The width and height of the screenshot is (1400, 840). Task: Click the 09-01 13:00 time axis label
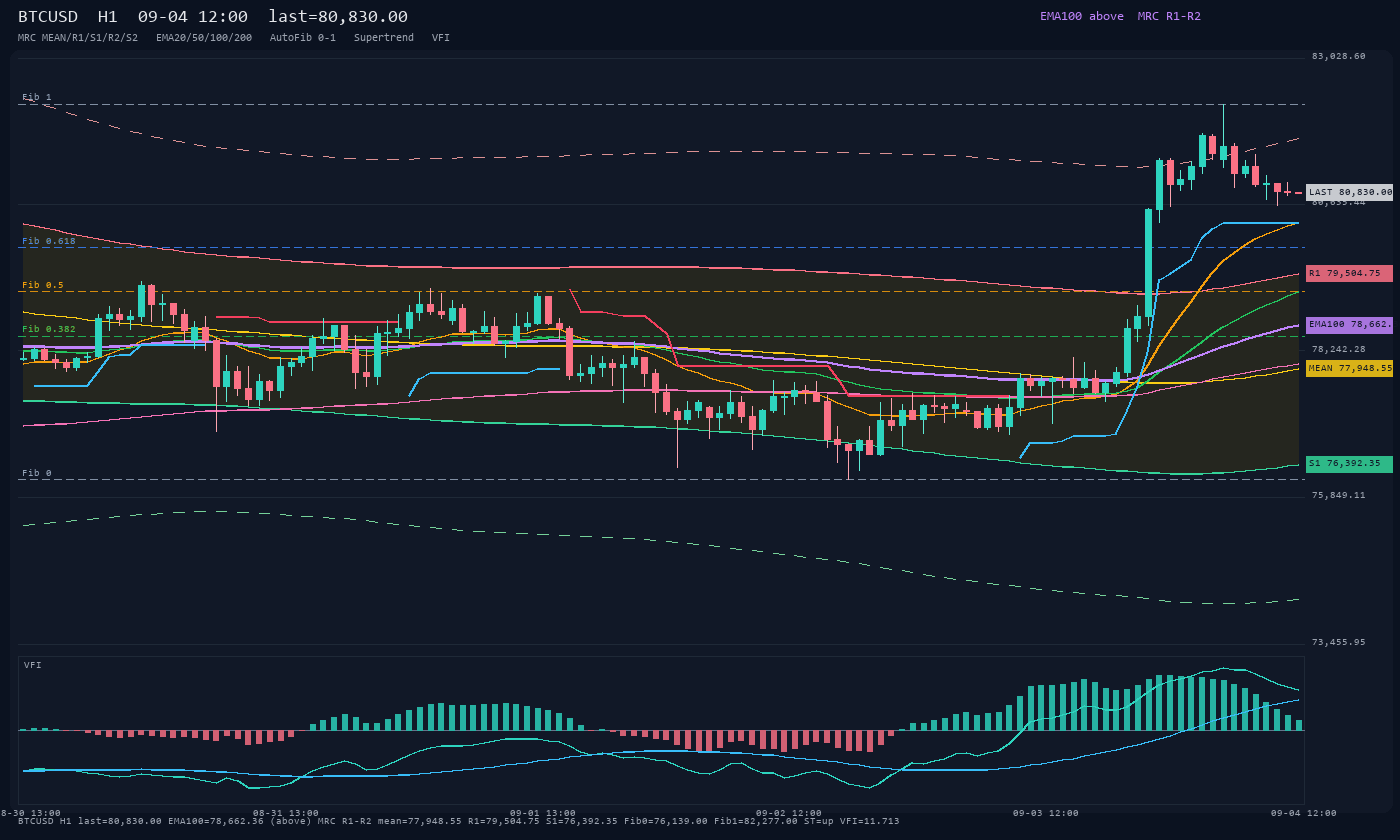click(543, 813)
